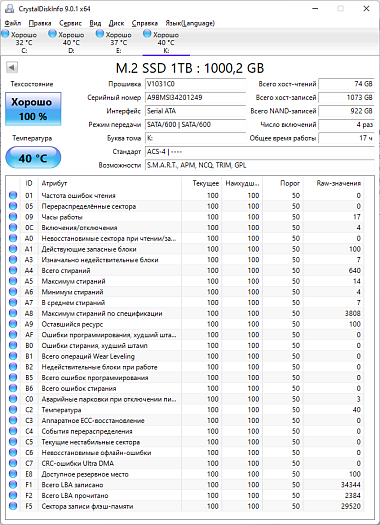The width and height of the screenshot is (380, 525).
Task: Click the status icon for Всего стираний row
Action: point(13,271)
